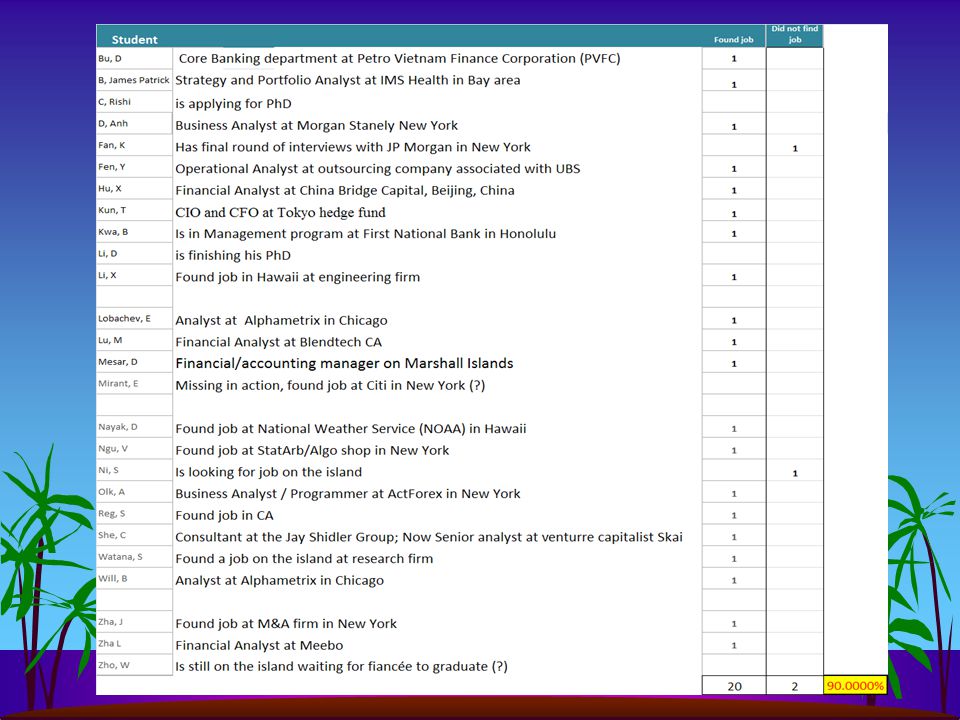Image resolution: width=960 pixels, height=720 pixels.
Task: Select CIO and CFO at Tokyo hedge fund
Action: [x=280, y=212]
